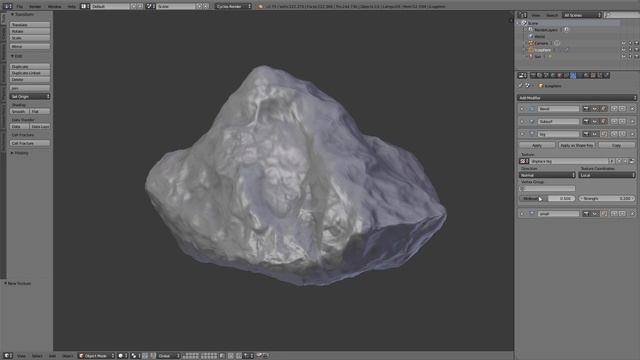Toggle Subsurf modifier edit mode display
640x360 pixels.
click(603, 121)
